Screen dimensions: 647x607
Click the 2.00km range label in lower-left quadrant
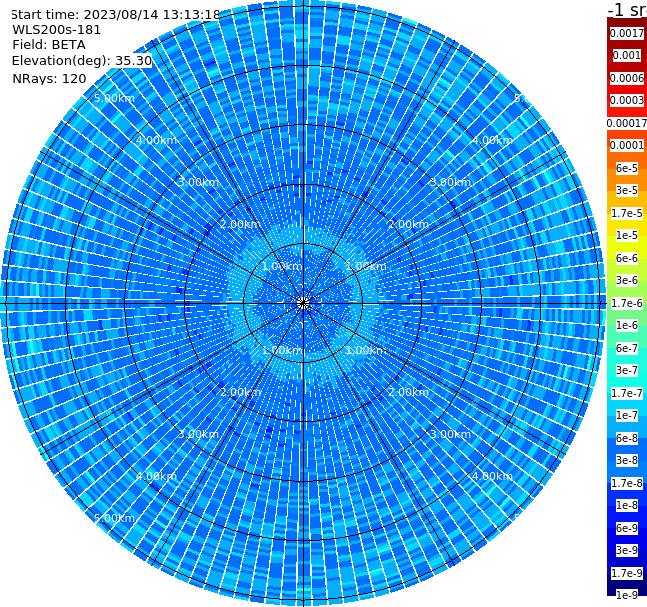click(x=241, y=392)
